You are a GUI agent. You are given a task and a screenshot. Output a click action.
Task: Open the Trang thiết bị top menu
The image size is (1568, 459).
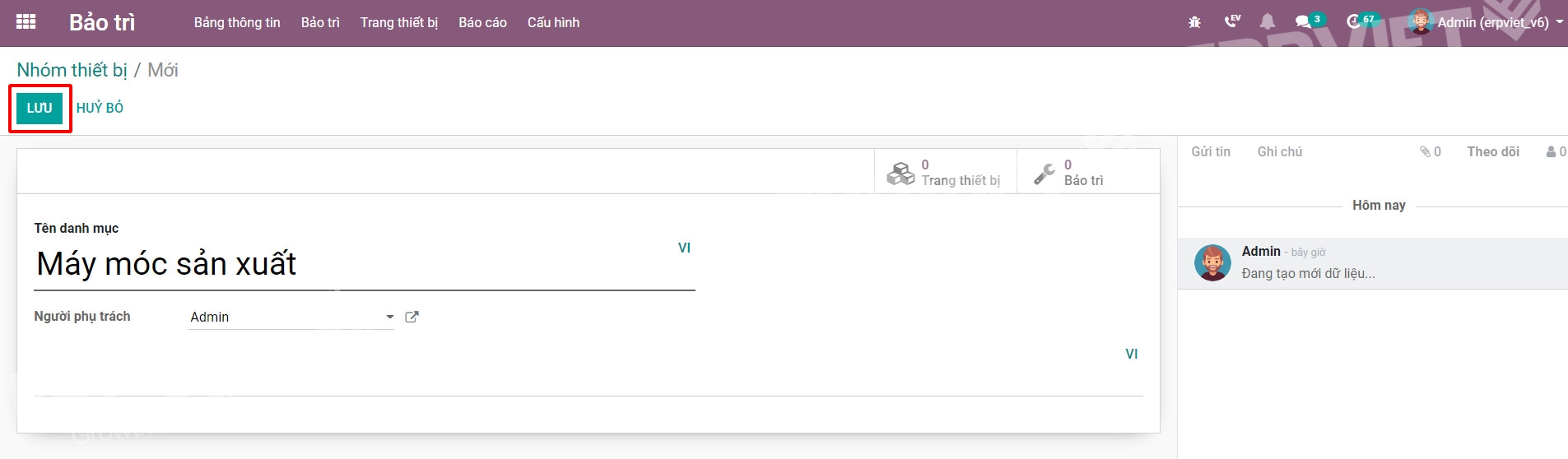(399, 22)
